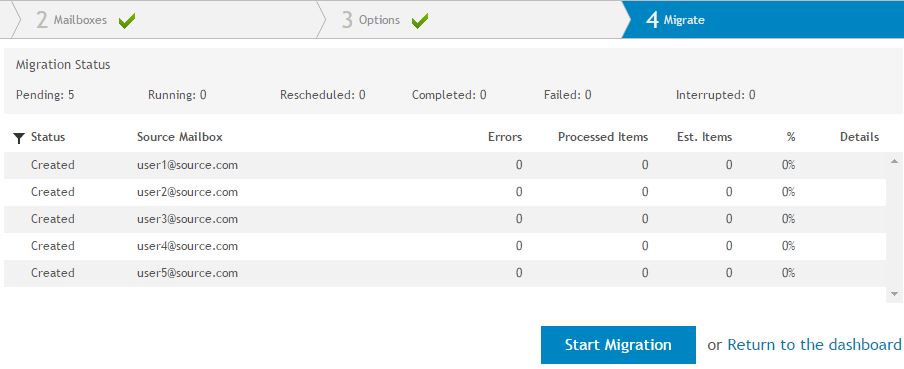Start Migration button
Screen dimensions: 904x369
618,345
